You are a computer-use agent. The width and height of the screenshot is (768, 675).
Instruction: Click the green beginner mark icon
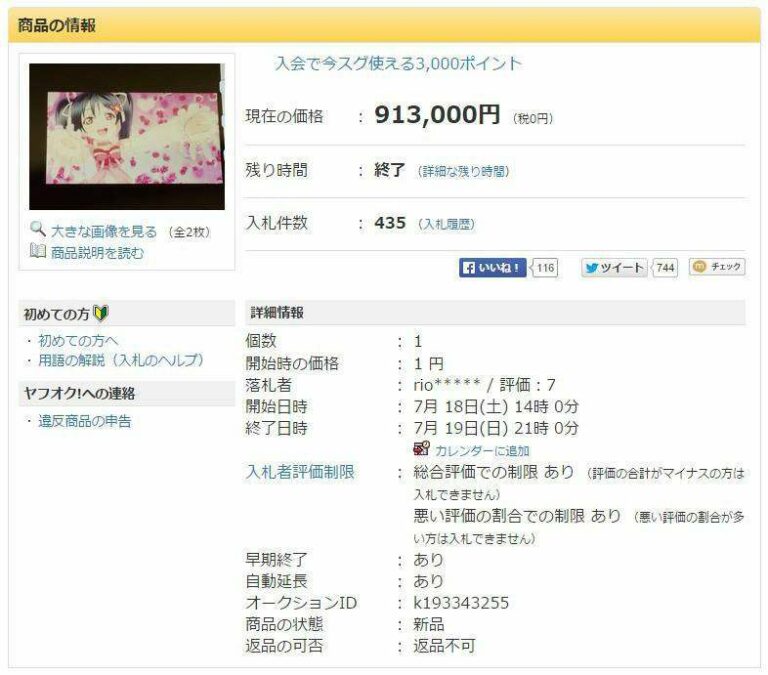point(101,313)
